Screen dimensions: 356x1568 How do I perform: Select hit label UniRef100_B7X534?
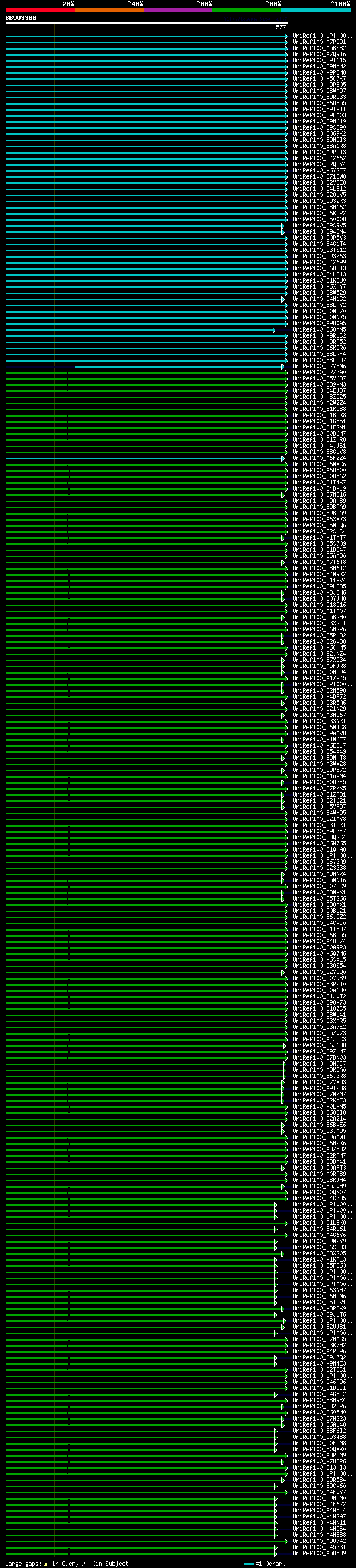(319, 660)
